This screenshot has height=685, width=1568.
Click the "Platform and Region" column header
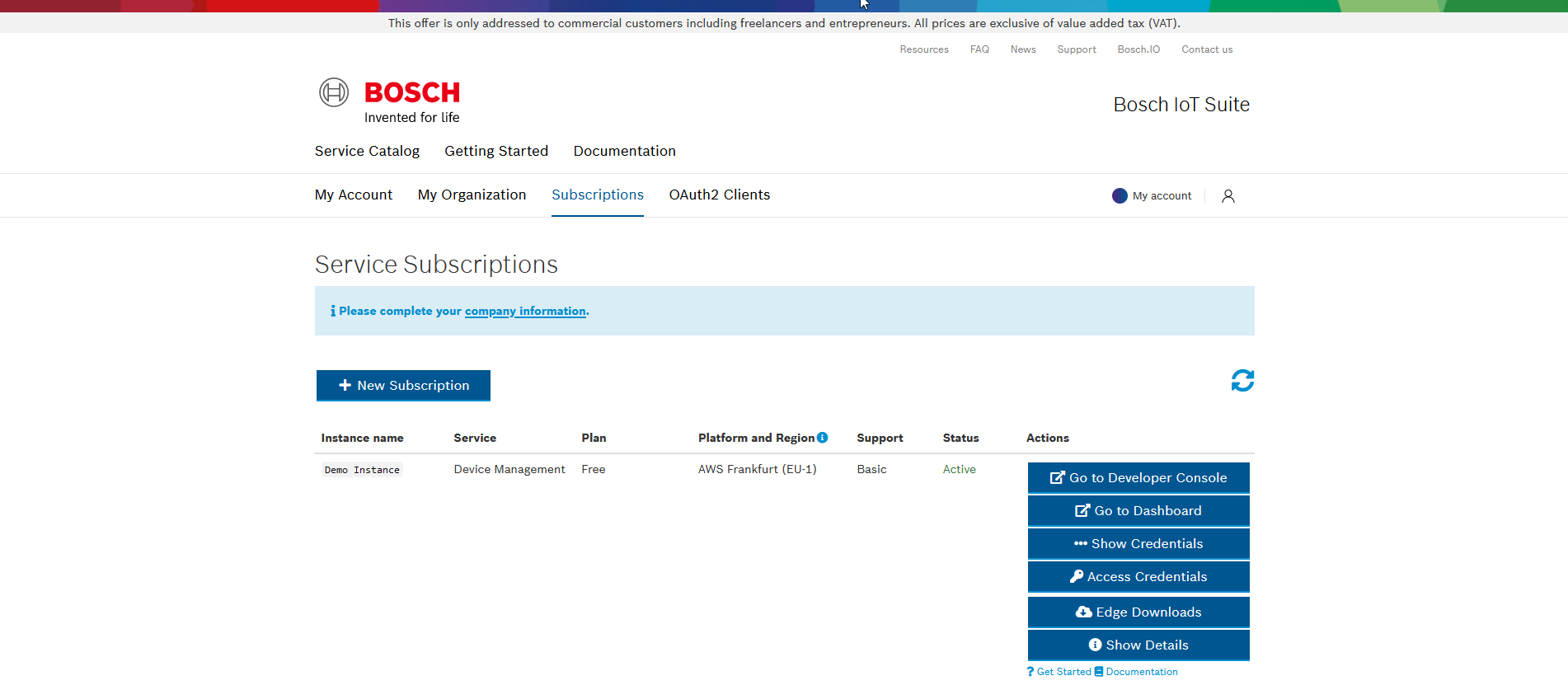click(x=756, y=438)
